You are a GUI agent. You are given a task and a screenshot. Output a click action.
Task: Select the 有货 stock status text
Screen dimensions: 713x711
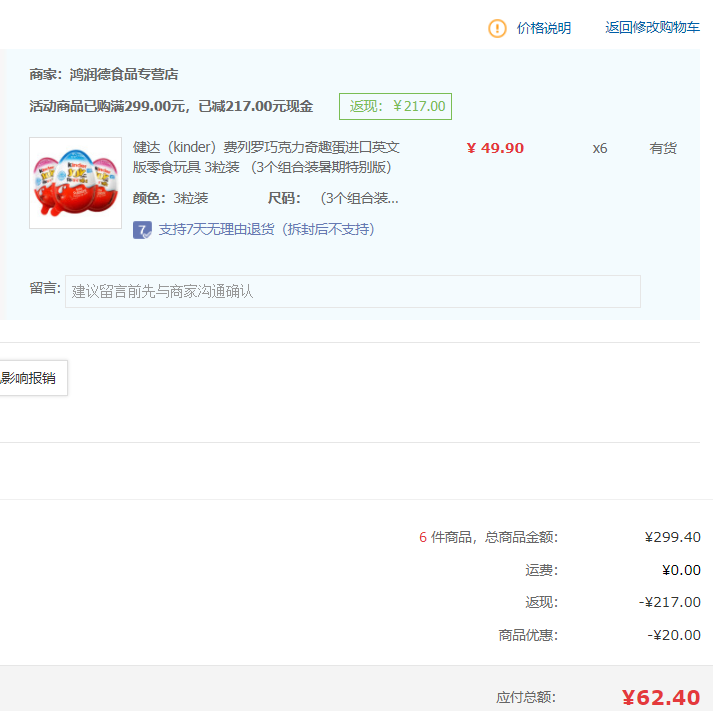[x=663, y=148]
